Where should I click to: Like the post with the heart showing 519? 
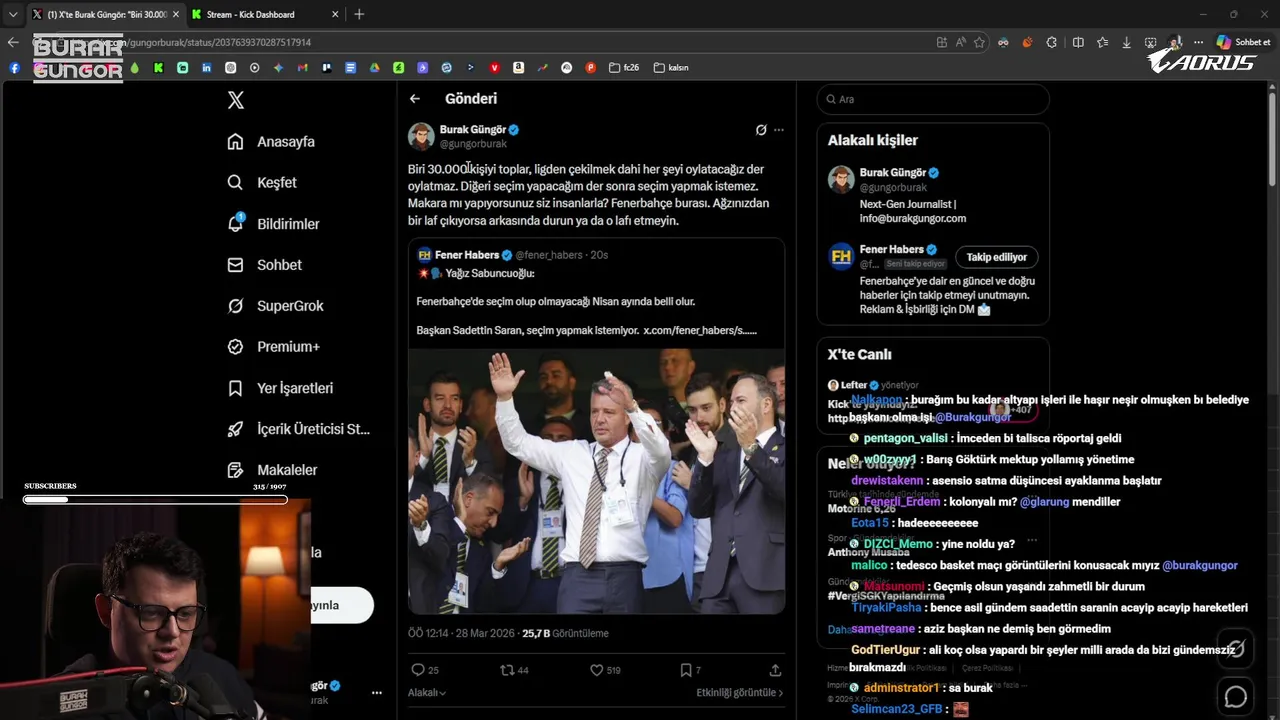596,670
